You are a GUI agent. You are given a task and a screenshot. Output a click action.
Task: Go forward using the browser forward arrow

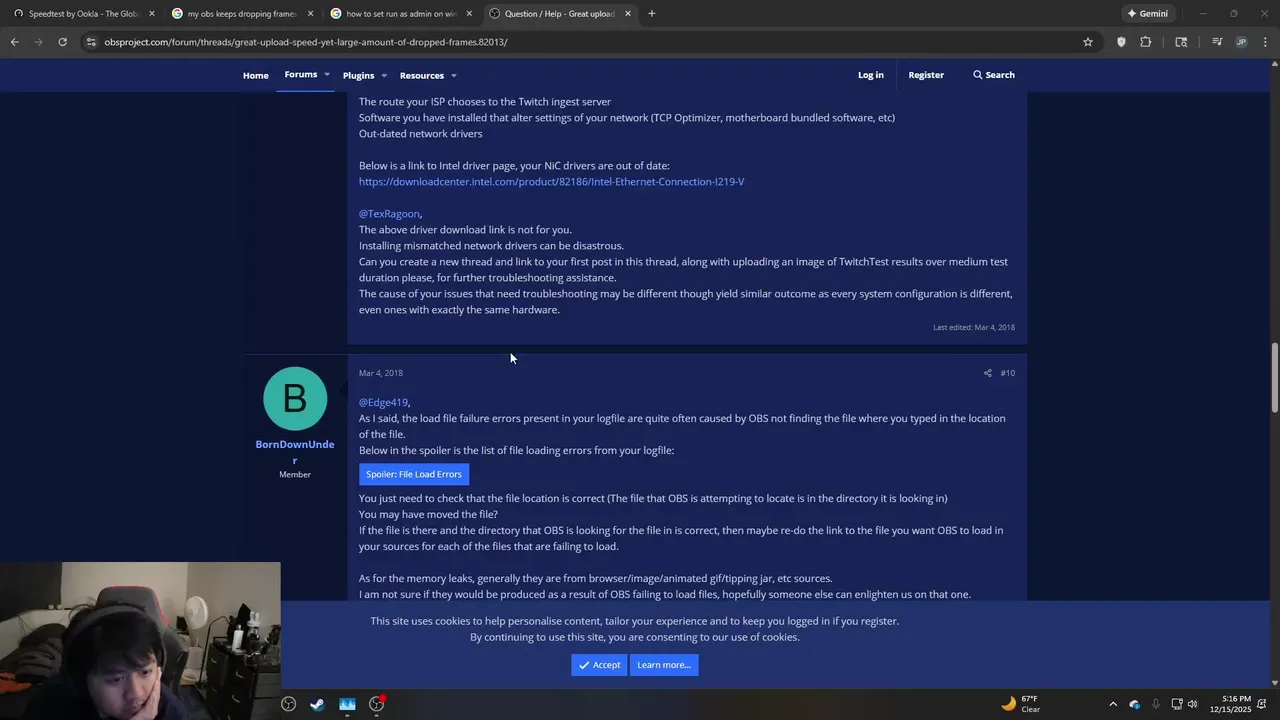tap(38, 42)
